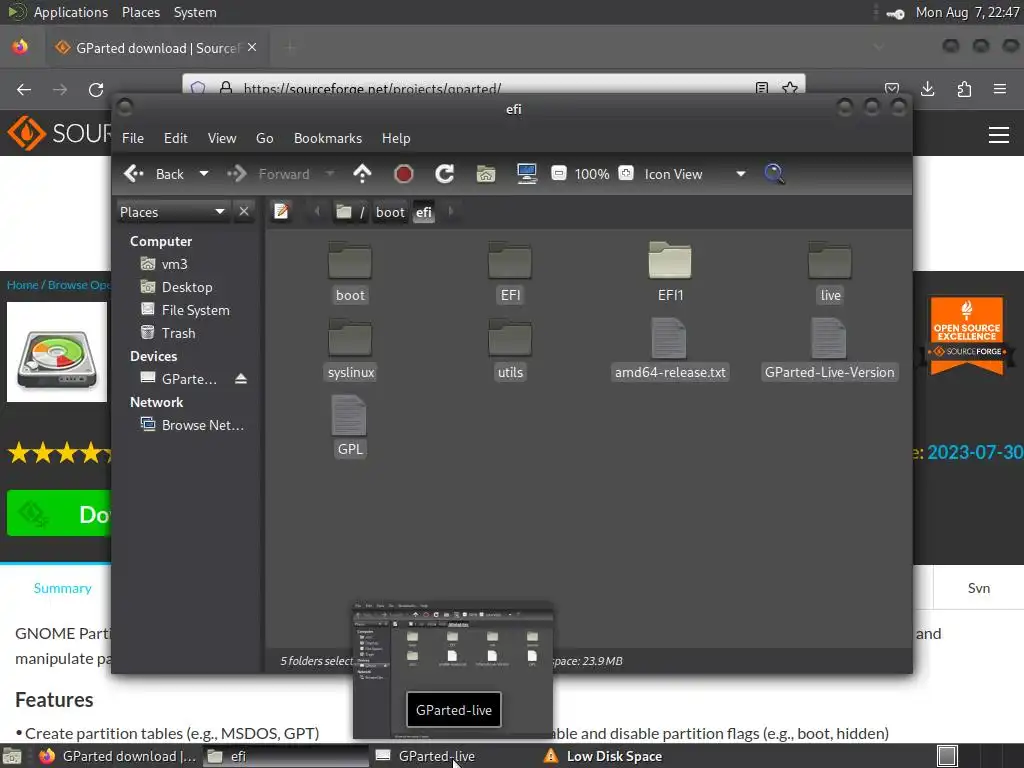Select the boot folder icon
Image resolution: width=1024 pixels, height=768 pixels.
click(350, 261)
